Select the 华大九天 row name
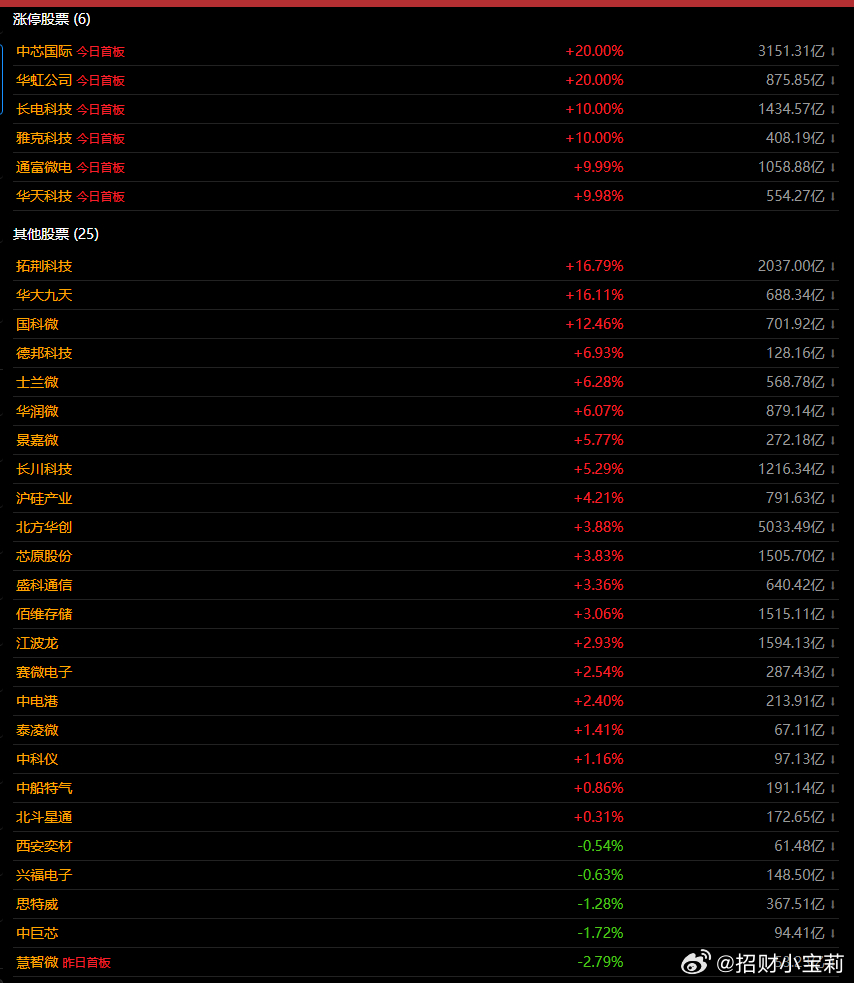Screen dimensions: 854x983 point(44,295)
